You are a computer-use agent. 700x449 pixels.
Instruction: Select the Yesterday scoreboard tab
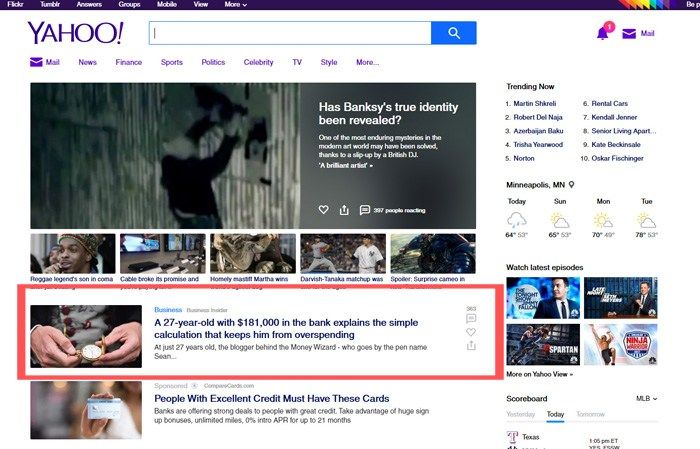(x=521, y=414)
